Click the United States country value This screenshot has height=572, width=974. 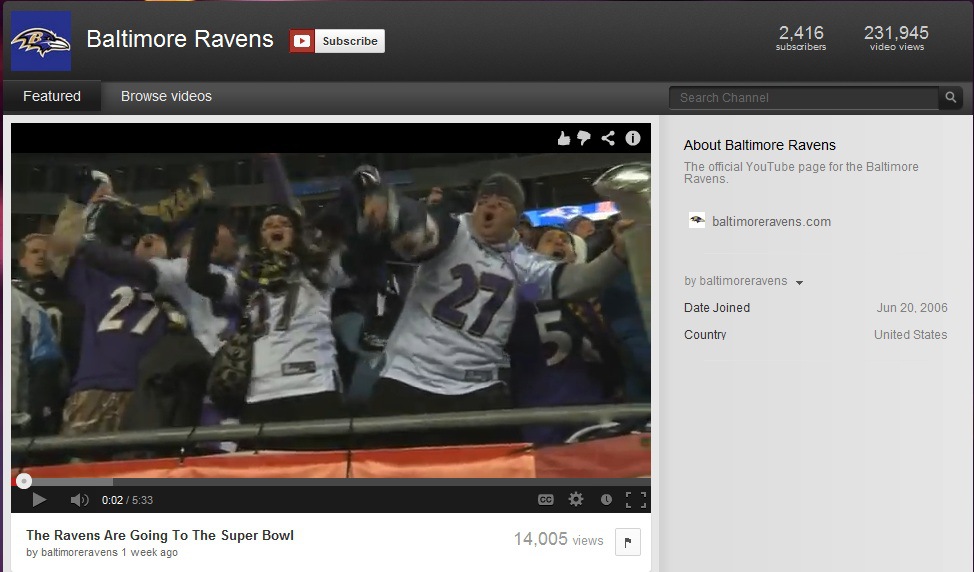[x=911, y=335]
